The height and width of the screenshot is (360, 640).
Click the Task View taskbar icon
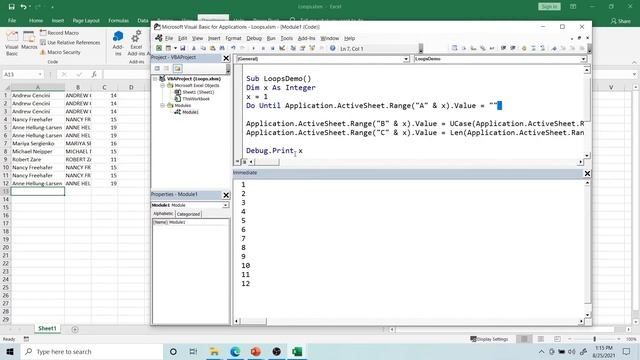click(193, 351)
